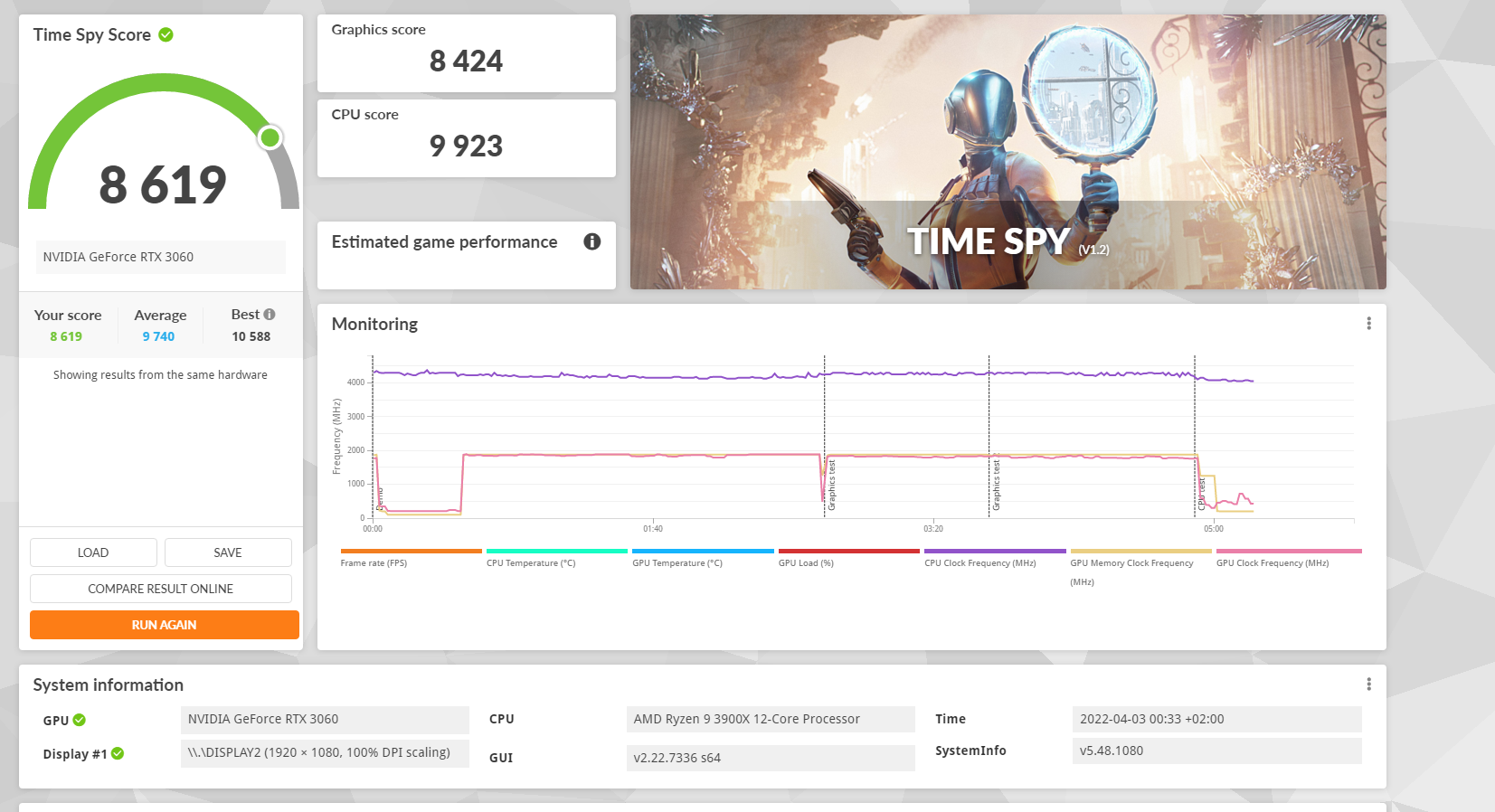Toggle GPU Load (%) legend item
This screenshot has width=1495, height=812.
tap(806, 562)
